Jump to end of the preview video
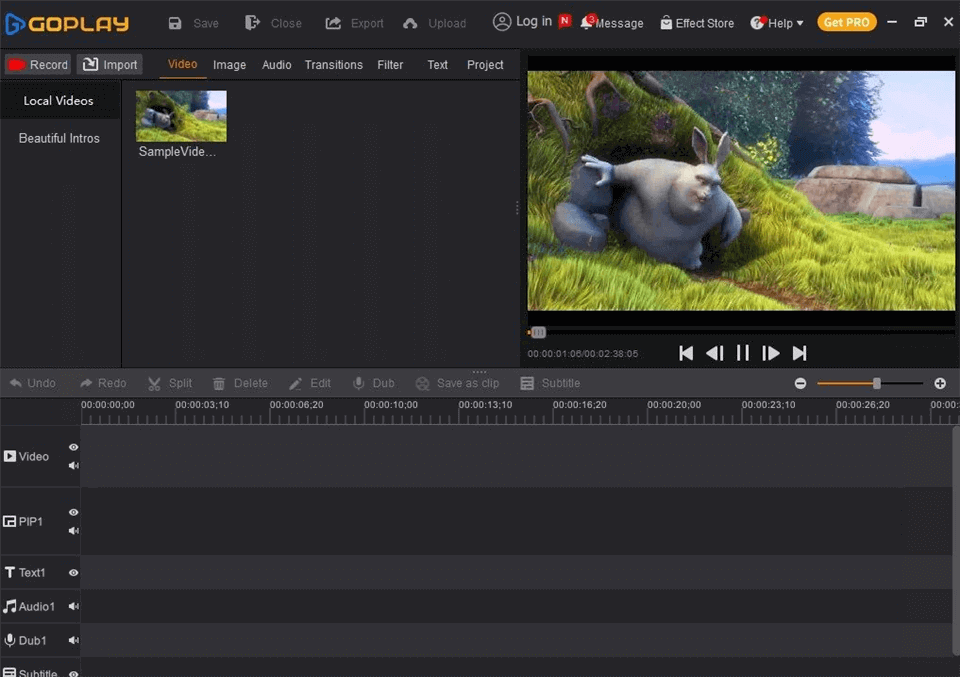 (x=799, y=353)
